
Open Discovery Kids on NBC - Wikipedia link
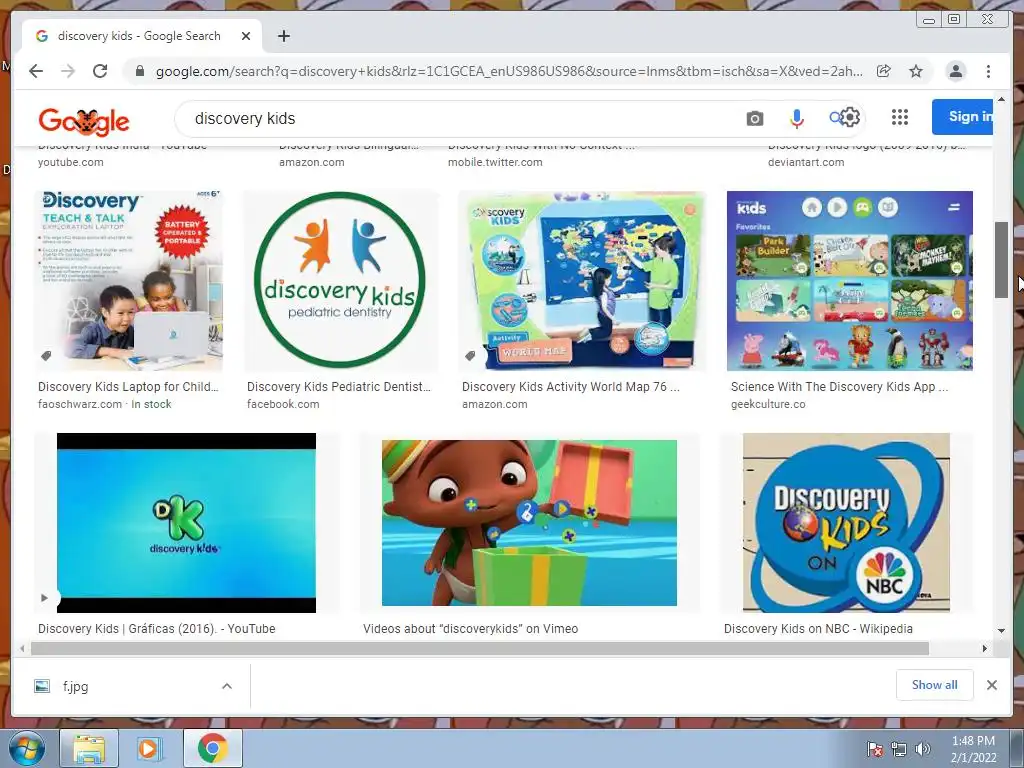click(818, 628)
